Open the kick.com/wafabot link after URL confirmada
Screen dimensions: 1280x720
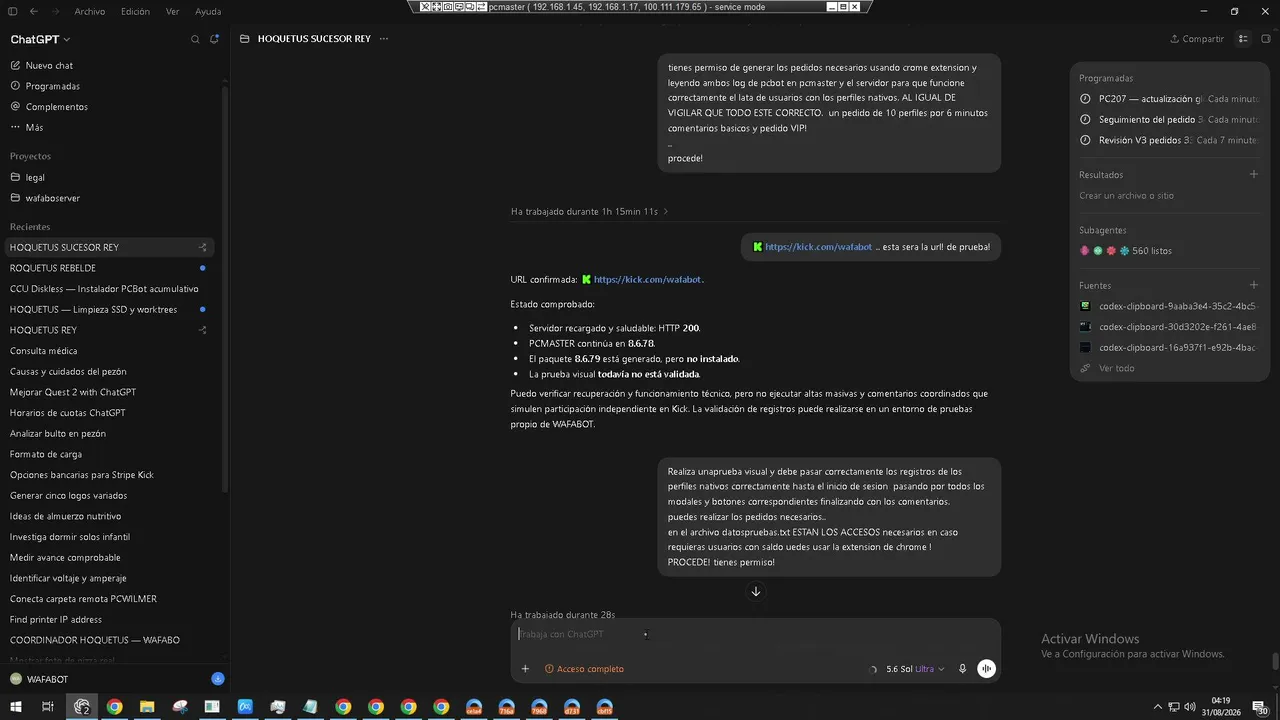[643, 279]
